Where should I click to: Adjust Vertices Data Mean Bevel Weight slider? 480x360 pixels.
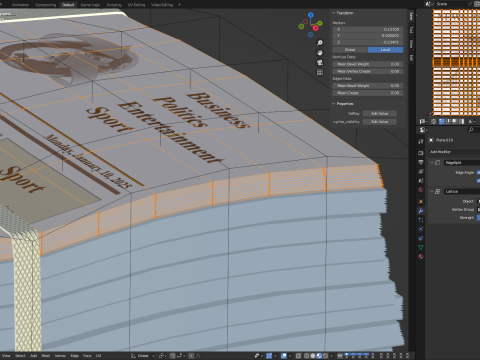point(368,64)
